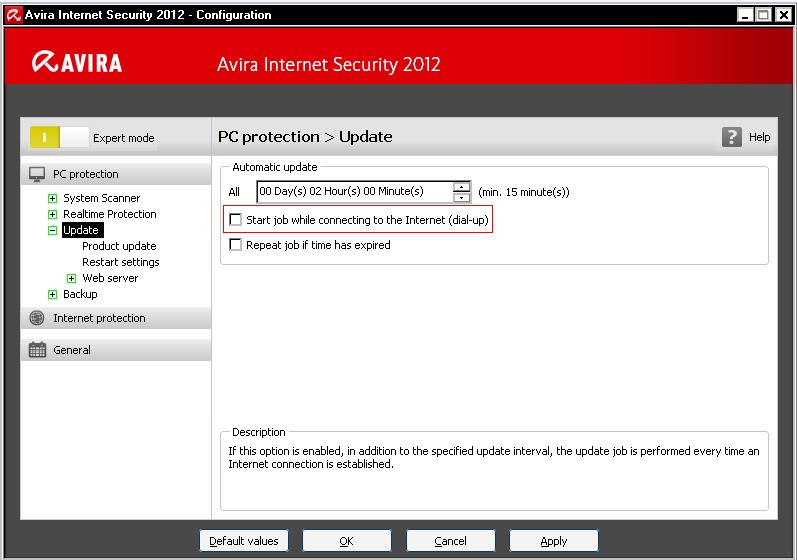The width and height of the screenshot is (797, 560).
Task: Select Restart settings in the tree
Action: 120,262
